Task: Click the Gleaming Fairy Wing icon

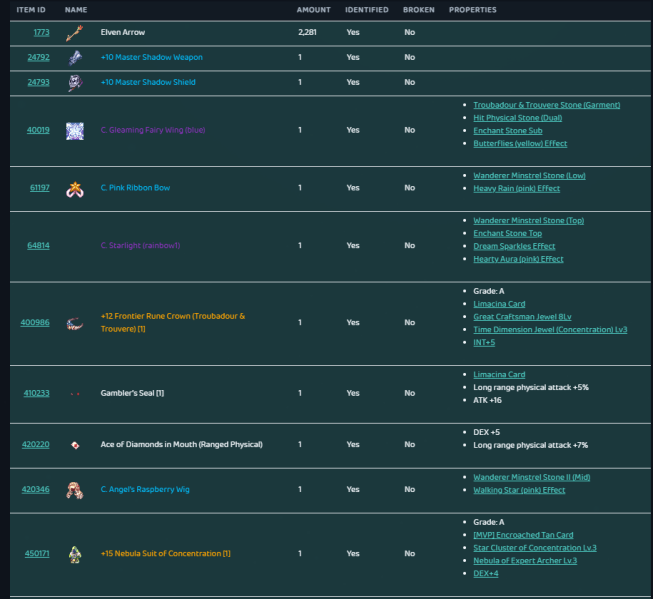Action: [x=75, y=131]
